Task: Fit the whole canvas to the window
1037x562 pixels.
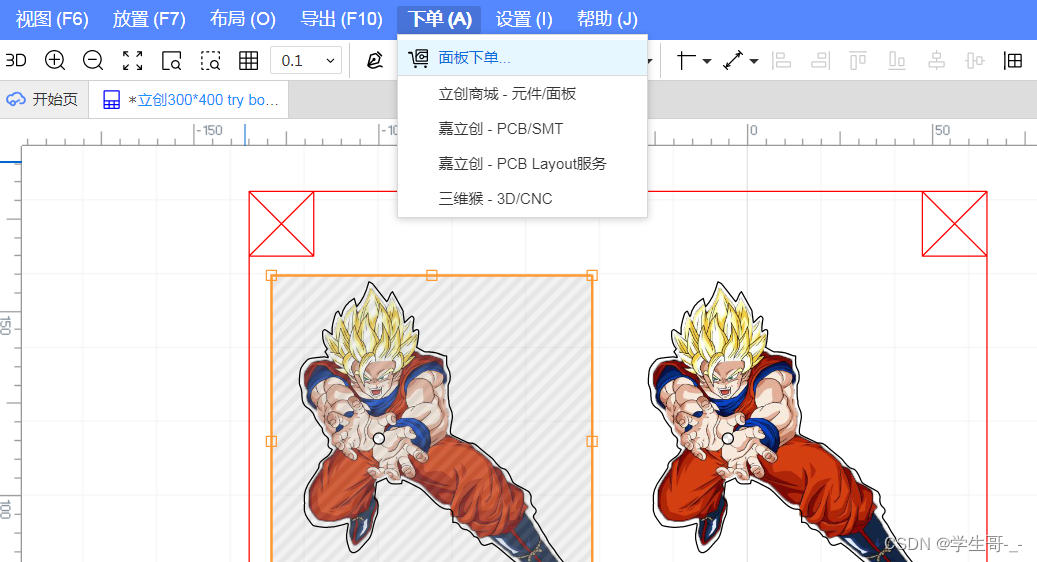Action: click(x=132, y=60)
